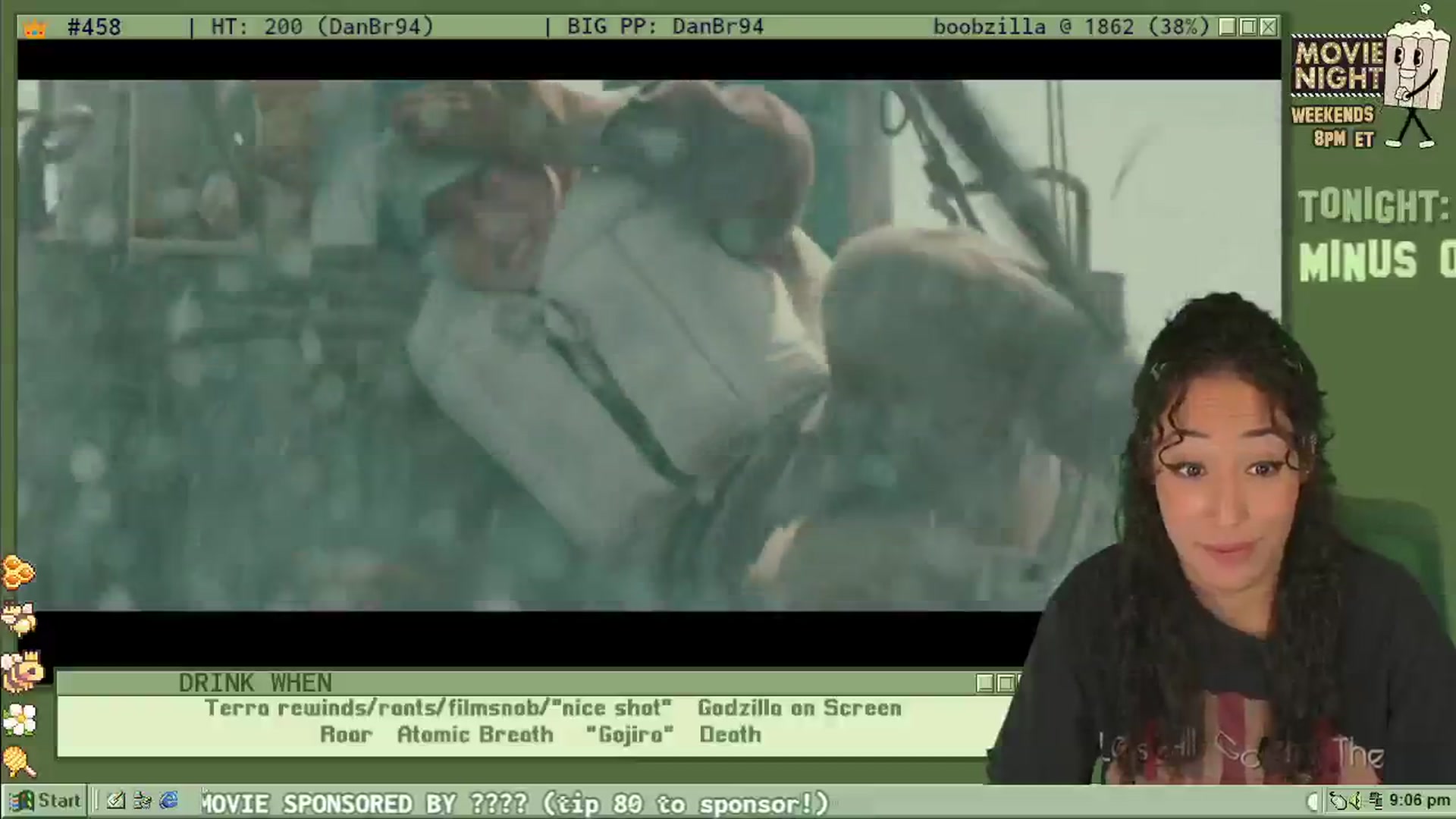
Task: Click the 9:06 pm clock
Action: pos(1420,801)
